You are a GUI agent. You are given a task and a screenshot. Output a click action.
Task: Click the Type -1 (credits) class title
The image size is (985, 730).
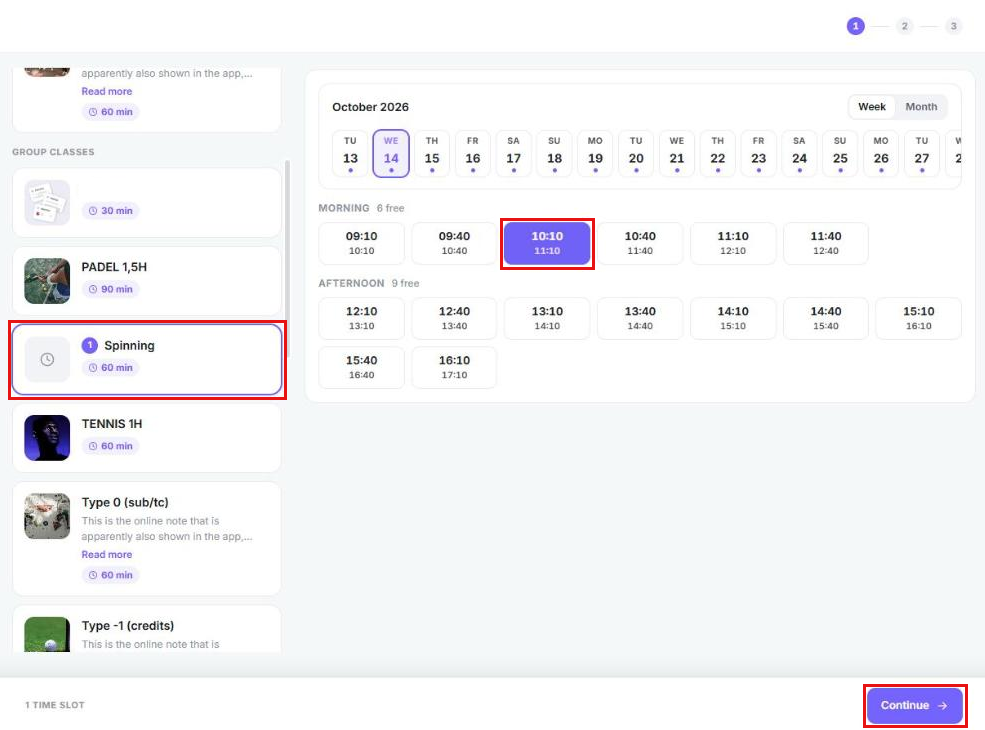coord(128,626)
